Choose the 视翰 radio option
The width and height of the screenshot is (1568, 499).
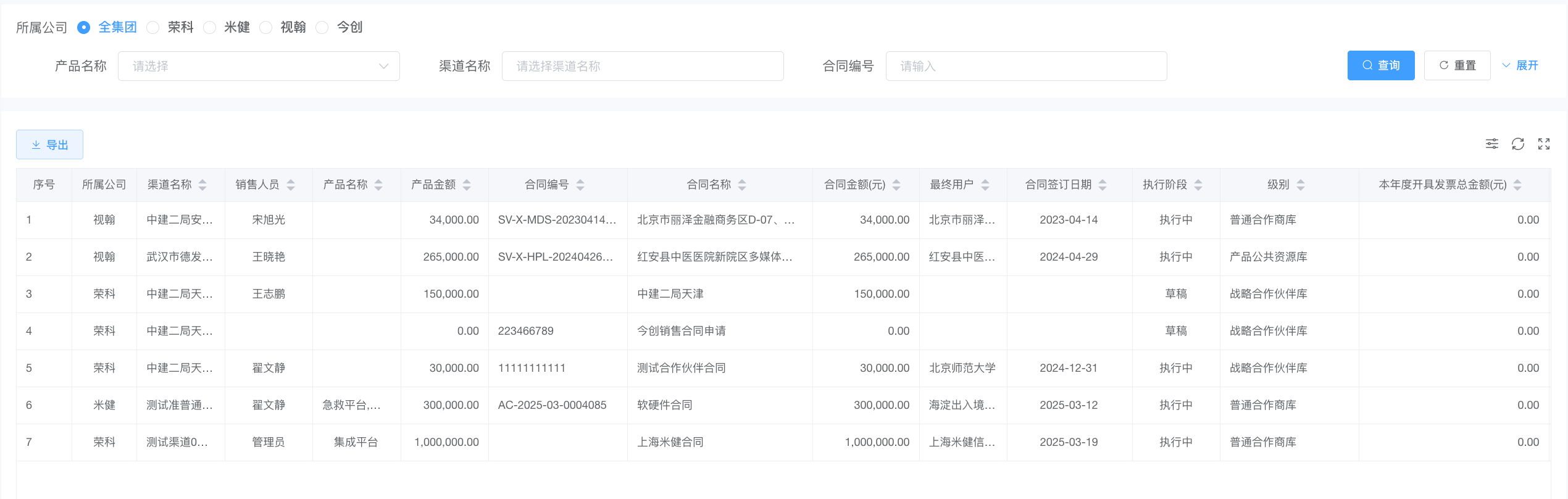point(266,27)
